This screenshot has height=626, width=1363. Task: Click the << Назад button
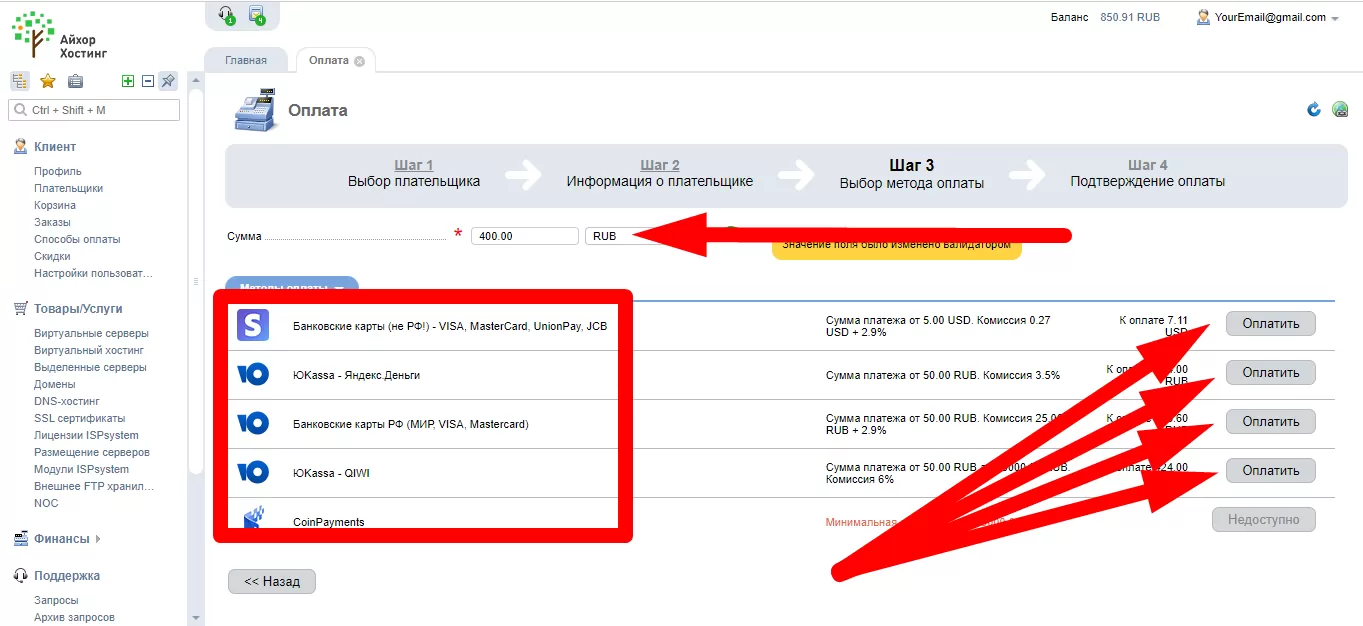pyautogui.click(x=272, y=581)
